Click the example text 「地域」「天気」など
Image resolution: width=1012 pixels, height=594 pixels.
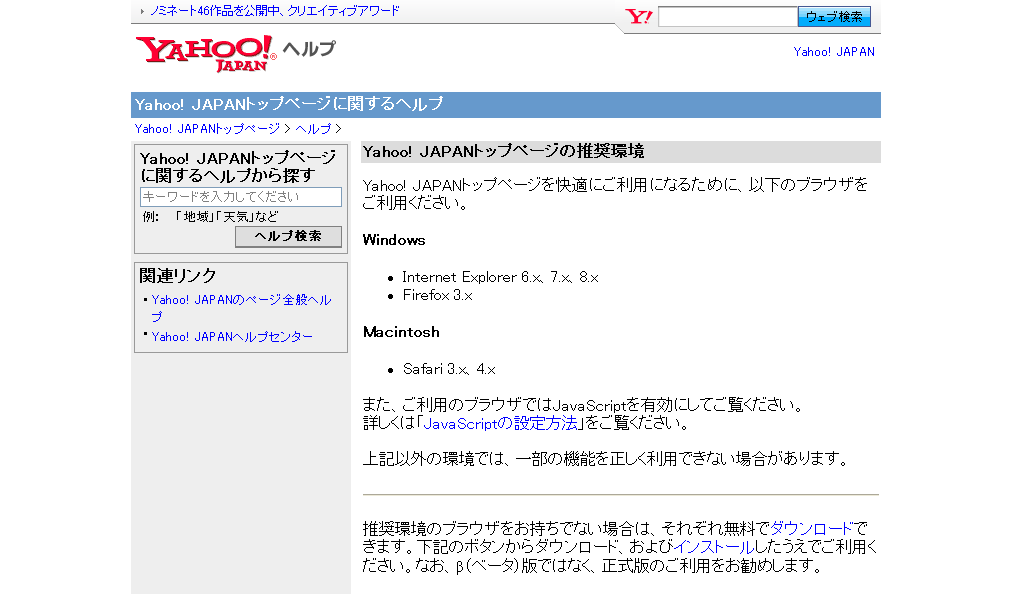(x=225, y=217)
